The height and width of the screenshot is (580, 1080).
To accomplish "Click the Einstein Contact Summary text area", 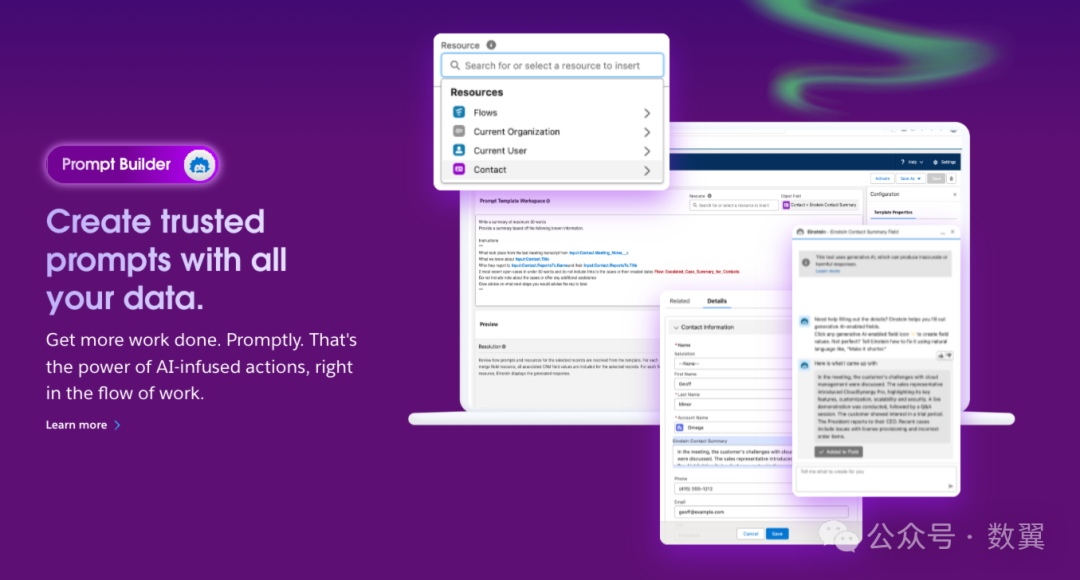I will coord(733,455).
